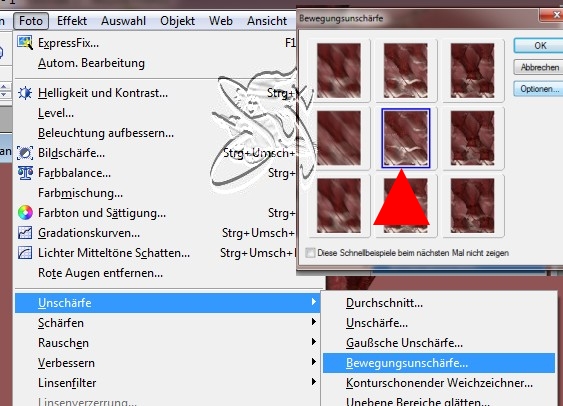Close the Bewegungsunschärfe dialog

pos(553,15)
